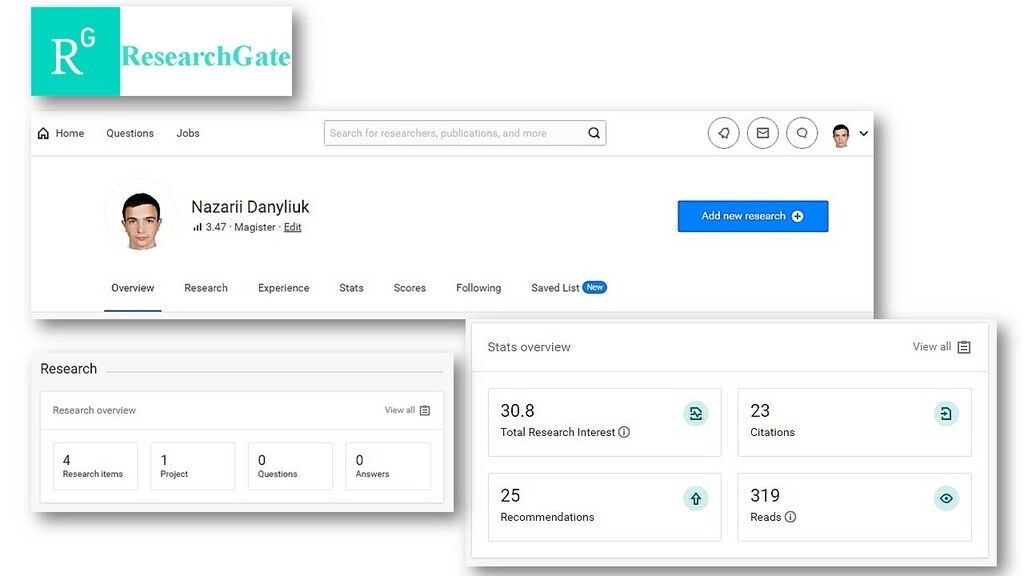Click the Stats overview heading
The image size is (1024, 576).
click(529, 347)
